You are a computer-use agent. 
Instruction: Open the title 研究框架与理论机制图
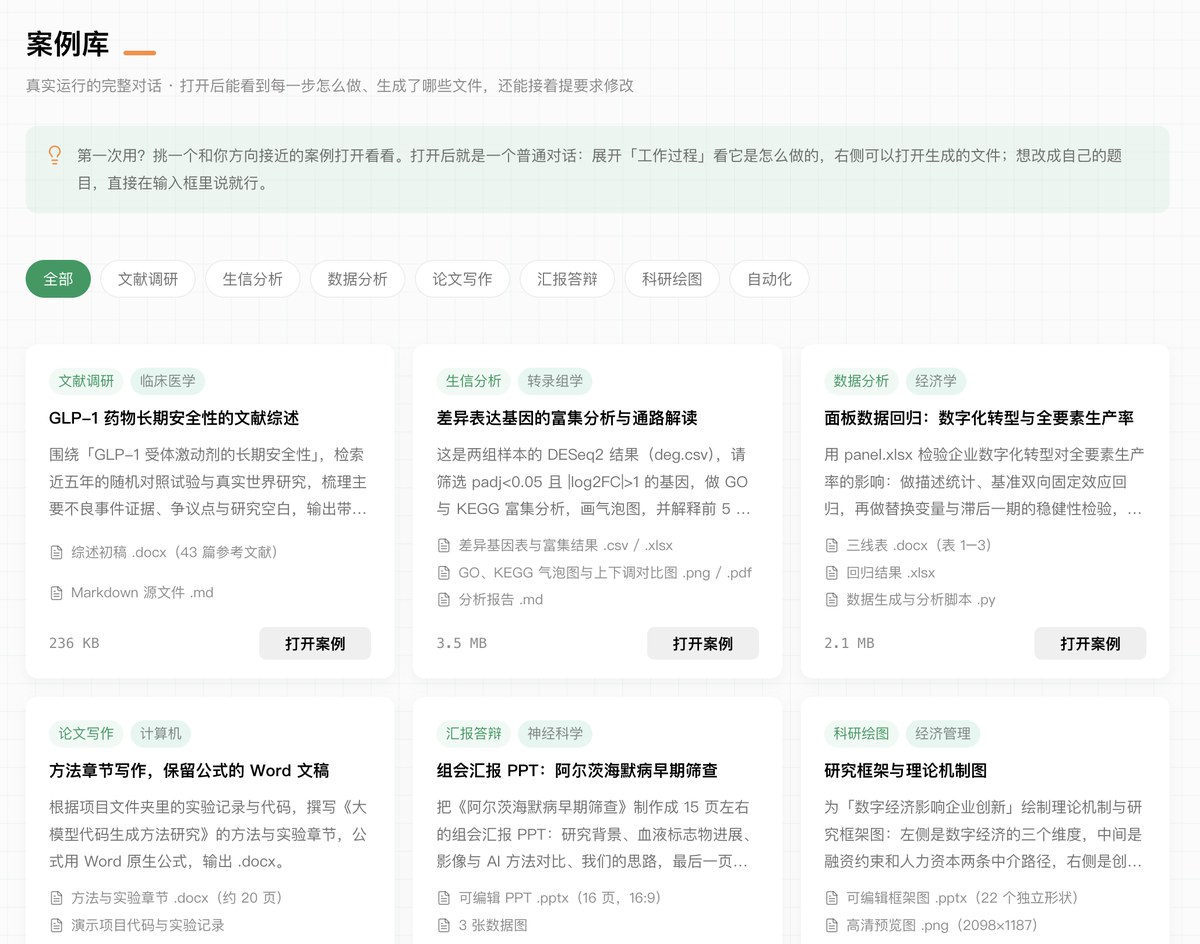pos(905,771)
